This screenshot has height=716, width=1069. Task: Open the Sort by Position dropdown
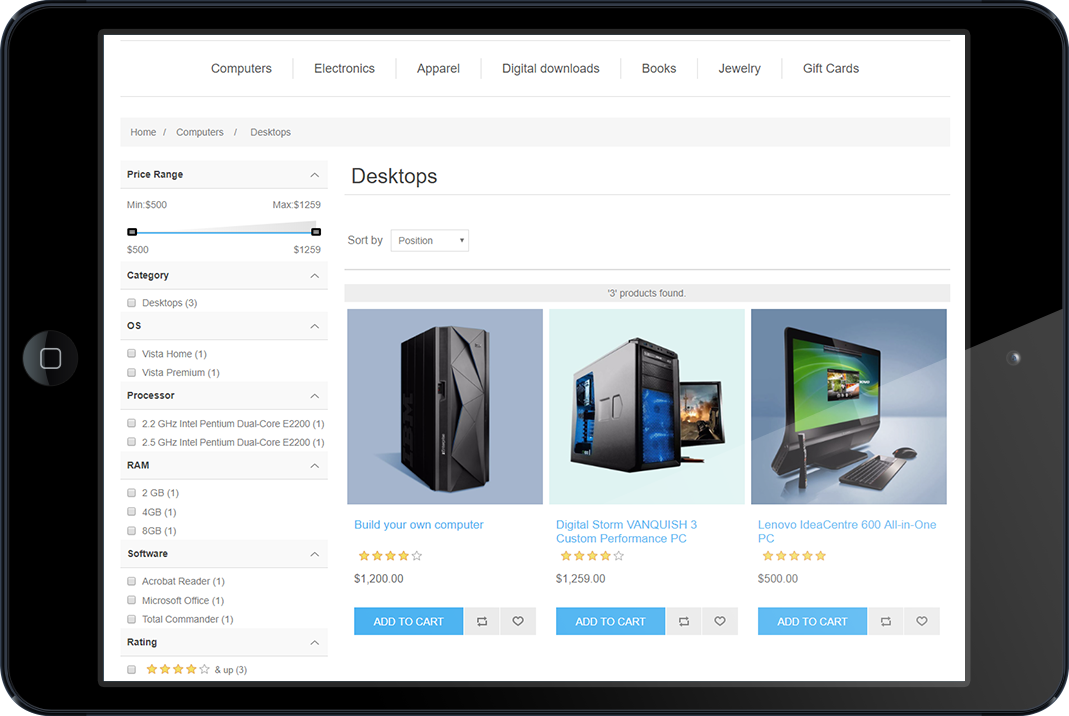coord(430,241)
